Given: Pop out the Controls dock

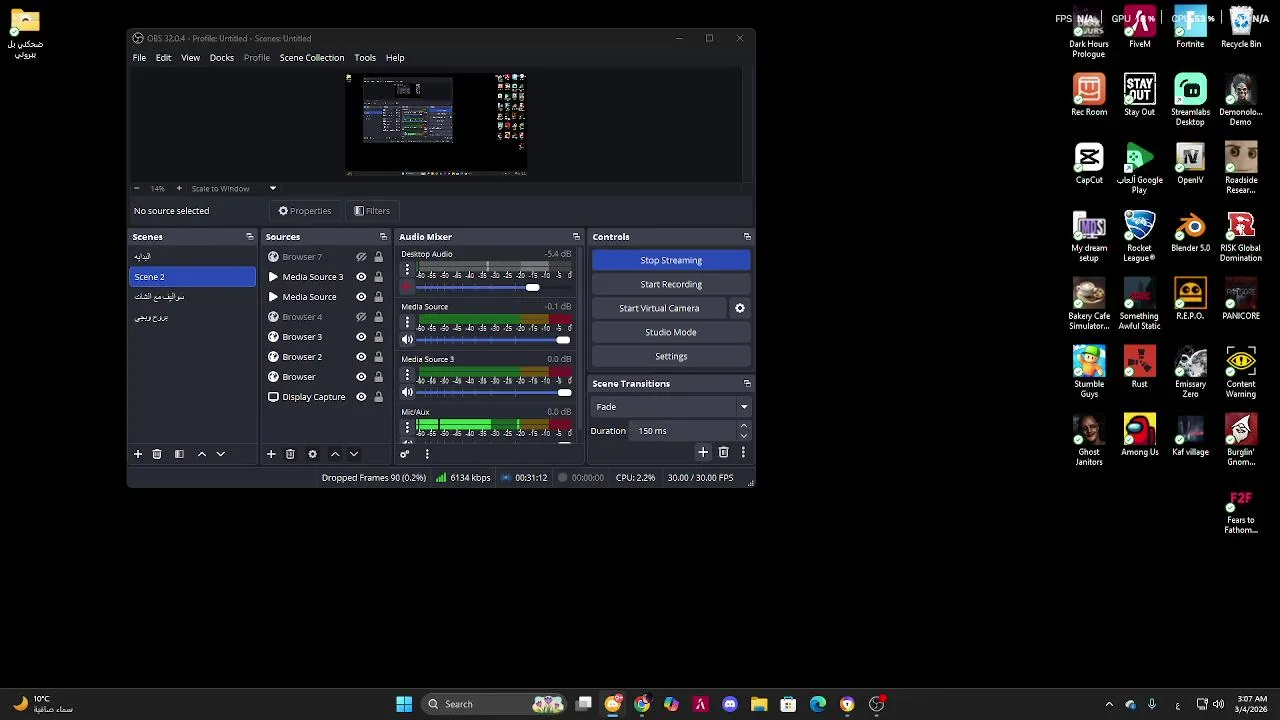Looking at the screenshot, I should point(747,237).
